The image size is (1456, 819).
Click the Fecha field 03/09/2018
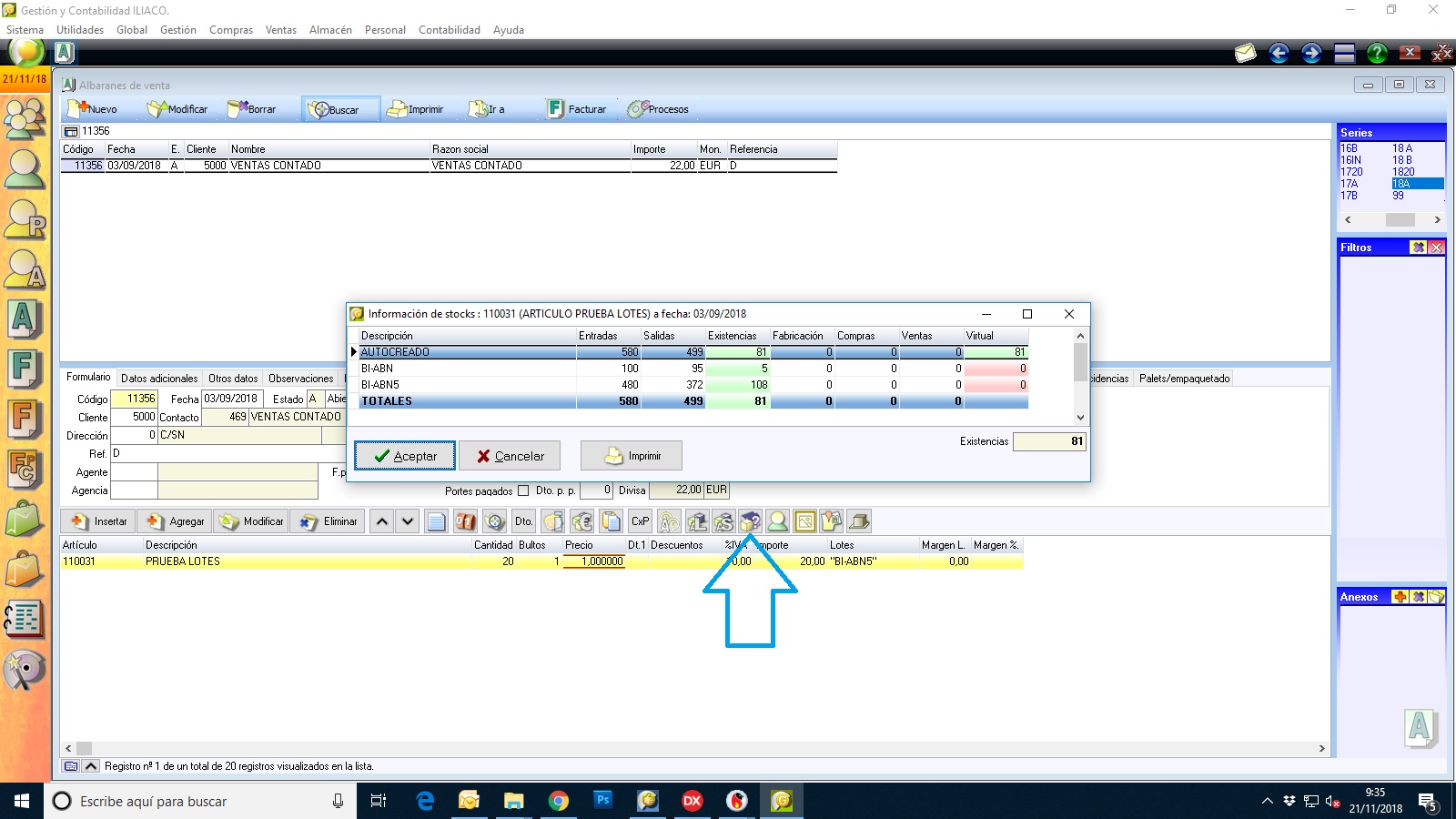(231, 399)
